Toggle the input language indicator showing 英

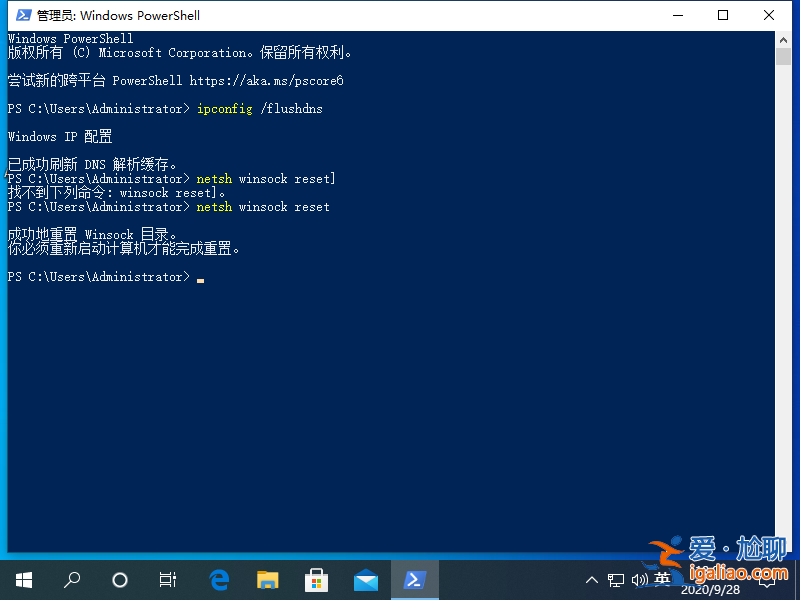tap(663, 579)
